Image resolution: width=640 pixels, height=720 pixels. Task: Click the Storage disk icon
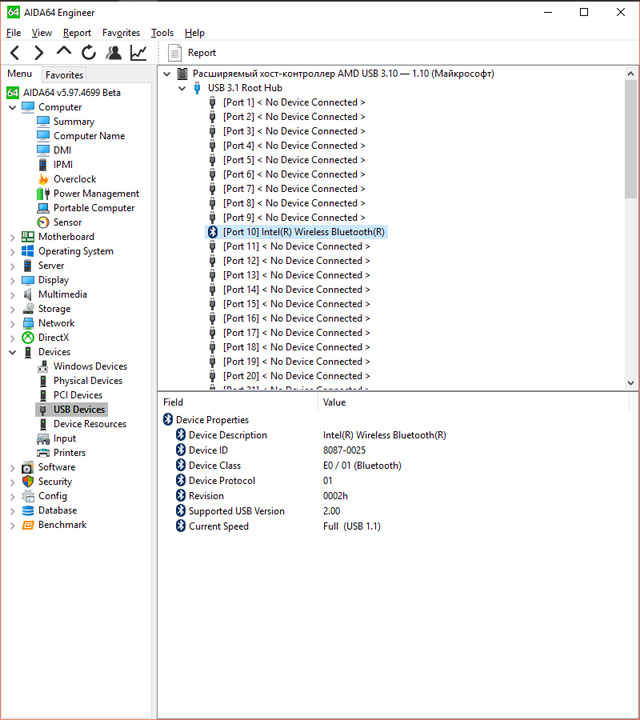[28, 309]
